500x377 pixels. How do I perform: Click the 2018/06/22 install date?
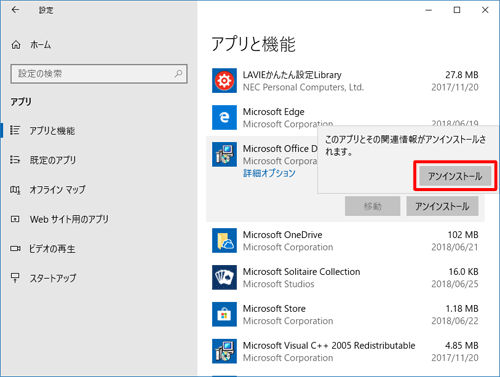(455, 321)
